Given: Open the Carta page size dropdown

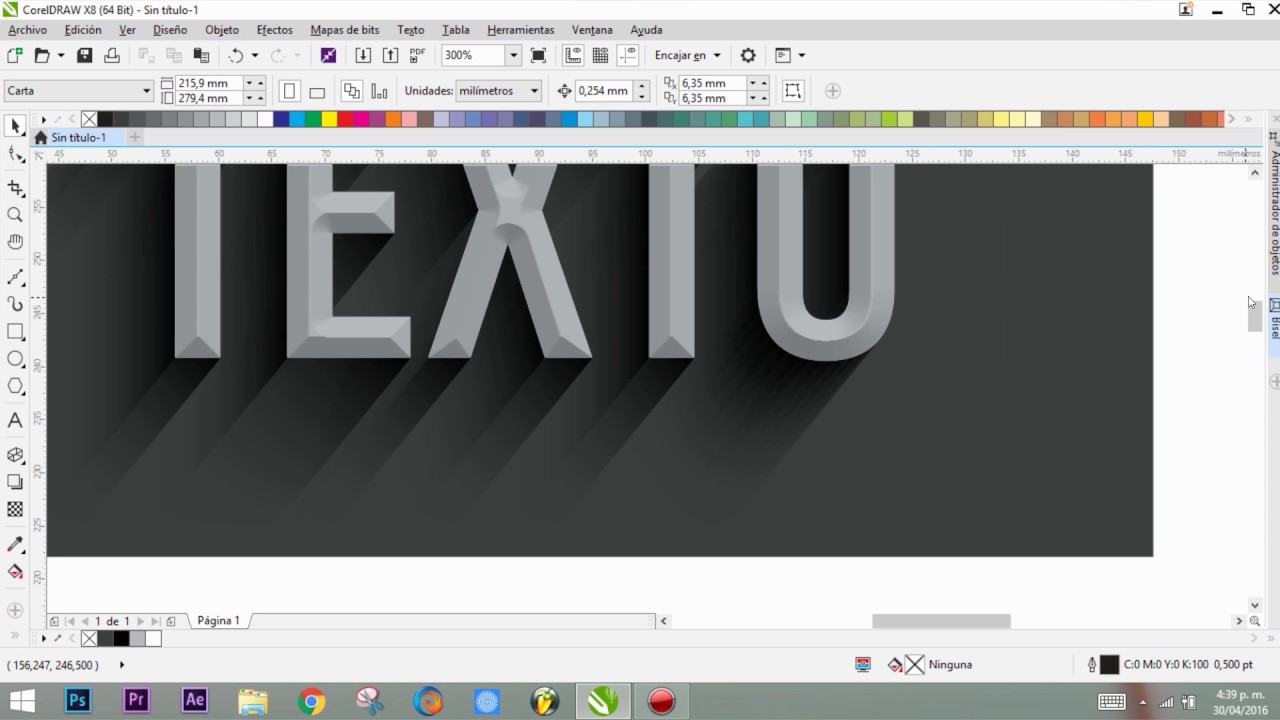Looking at the screenshot, I should (x=146, y=91).
